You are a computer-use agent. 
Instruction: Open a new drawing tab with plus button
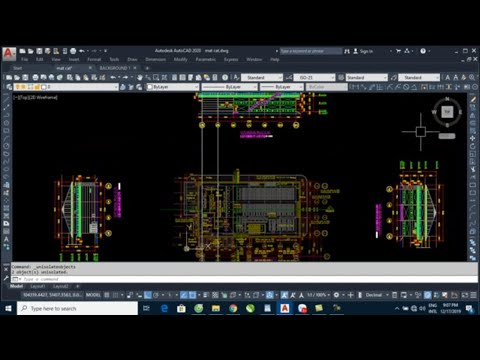click(x=147, y=68)
